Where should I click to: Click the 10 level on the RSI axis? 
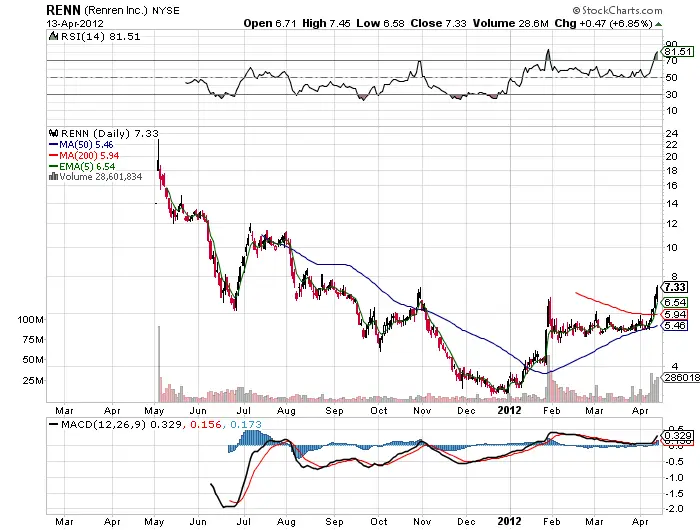pos(671,111)
